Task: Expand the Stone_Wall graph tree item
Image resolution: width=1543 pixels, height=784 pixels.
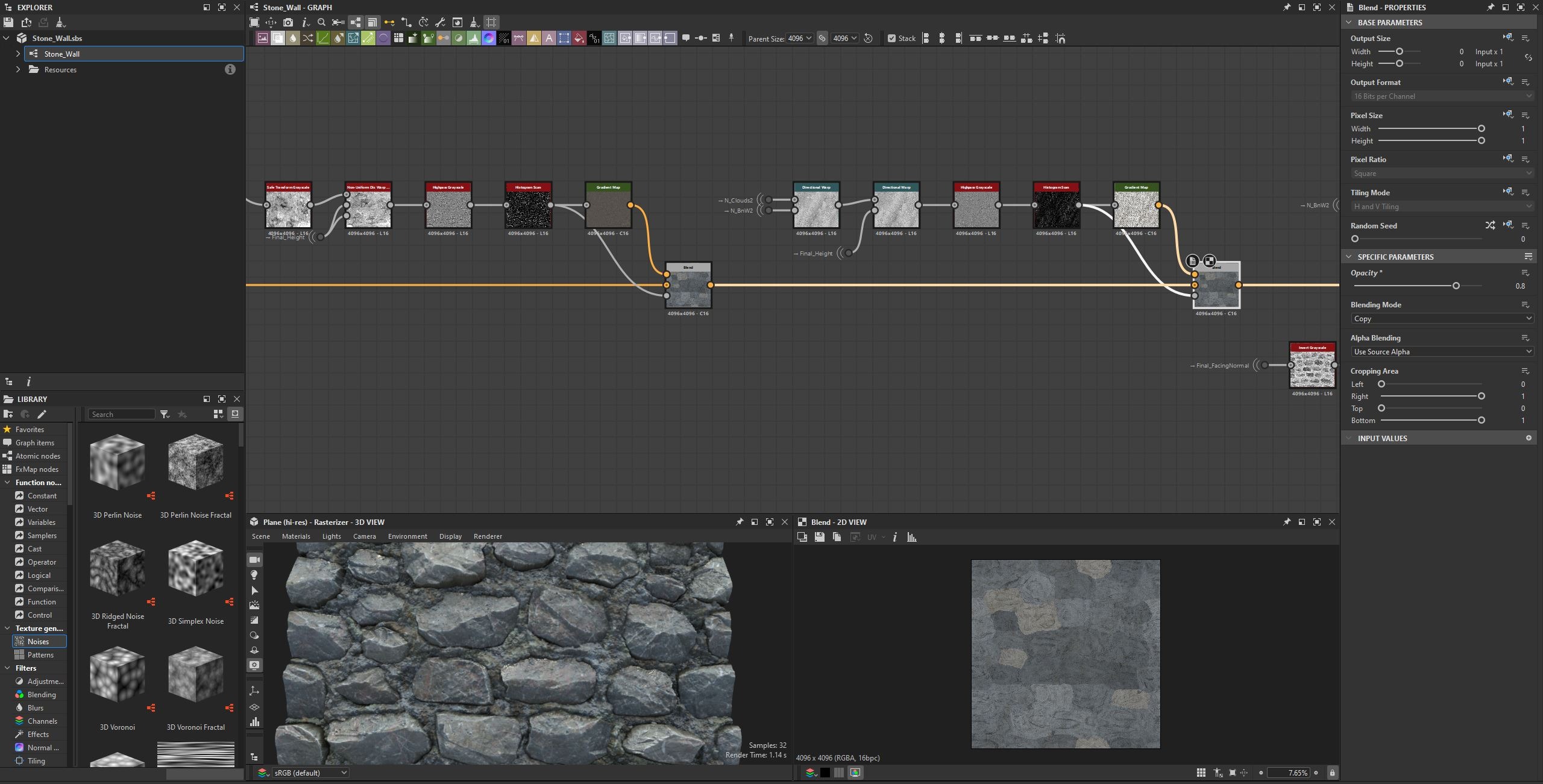Action: [18, 54]
